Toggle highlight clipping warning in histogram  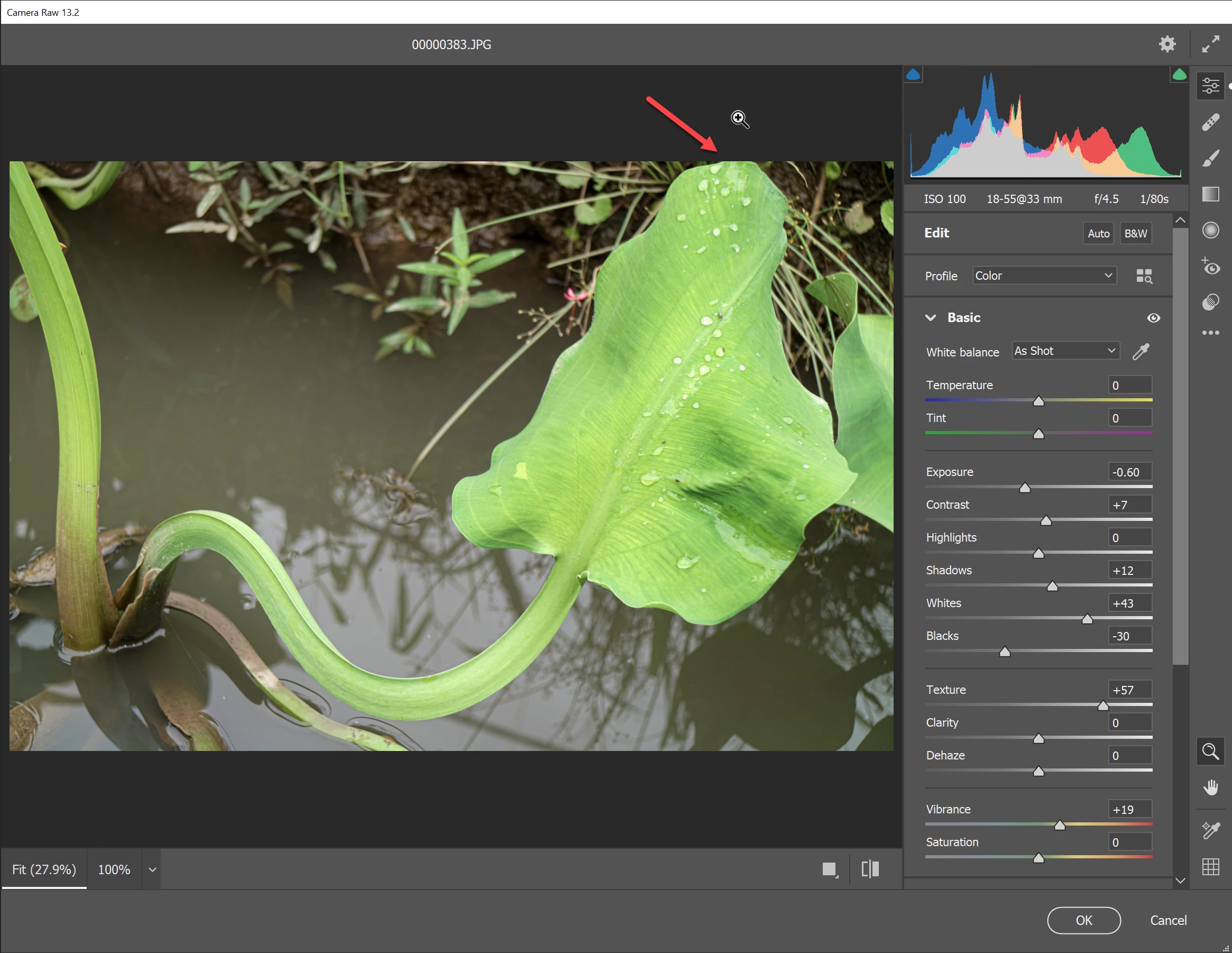(1179, 75)
